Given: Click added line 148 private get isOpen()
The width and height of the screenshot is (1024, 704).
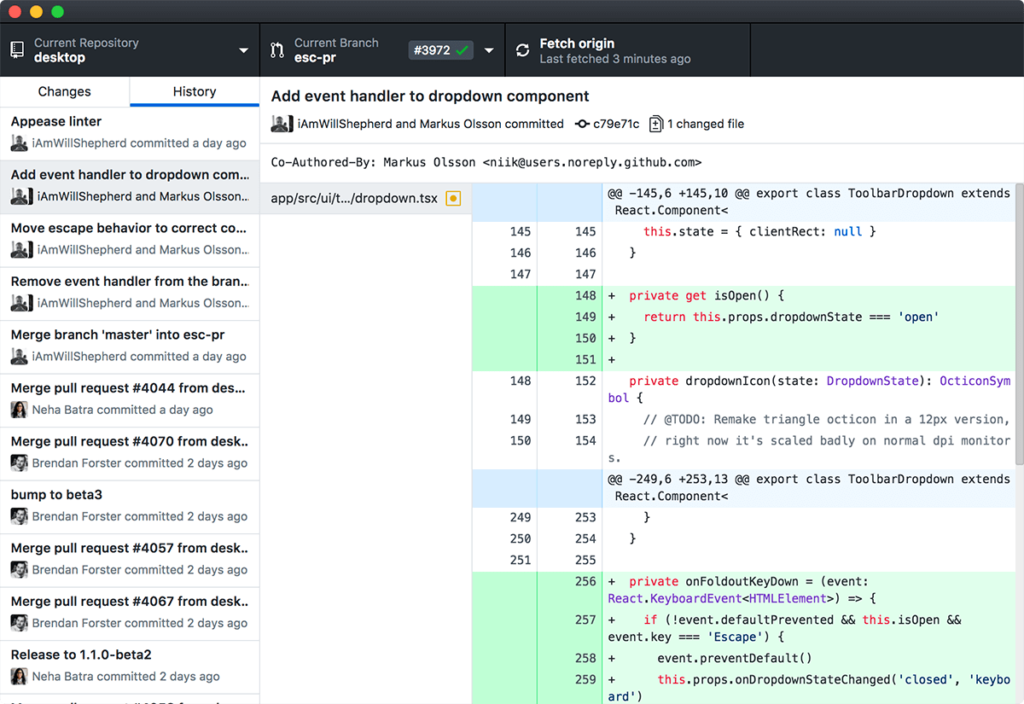Looking at the screenshot, I should coord(744,296).
